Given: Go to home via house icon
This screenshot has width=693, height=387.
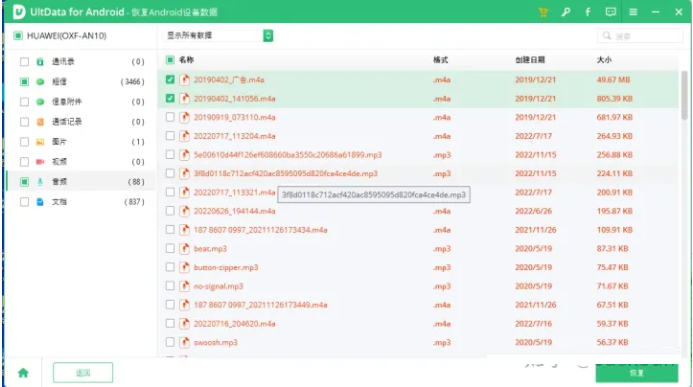Looking at the screenshot, I should (x=23, y=373).
